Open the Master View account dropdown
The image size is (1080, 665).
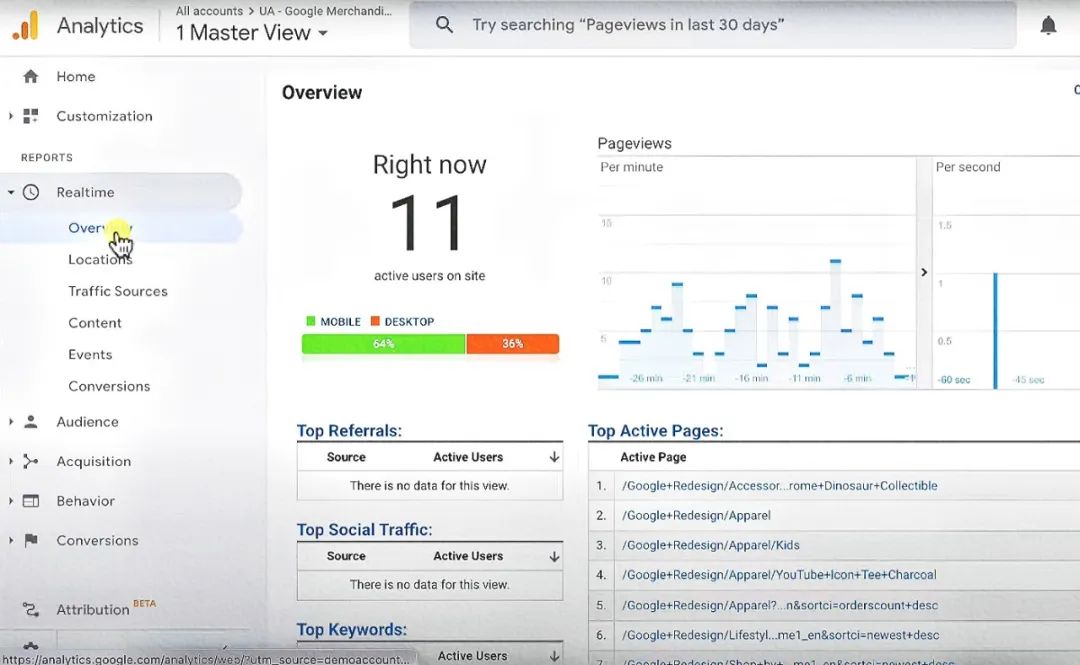pos(251,32)
